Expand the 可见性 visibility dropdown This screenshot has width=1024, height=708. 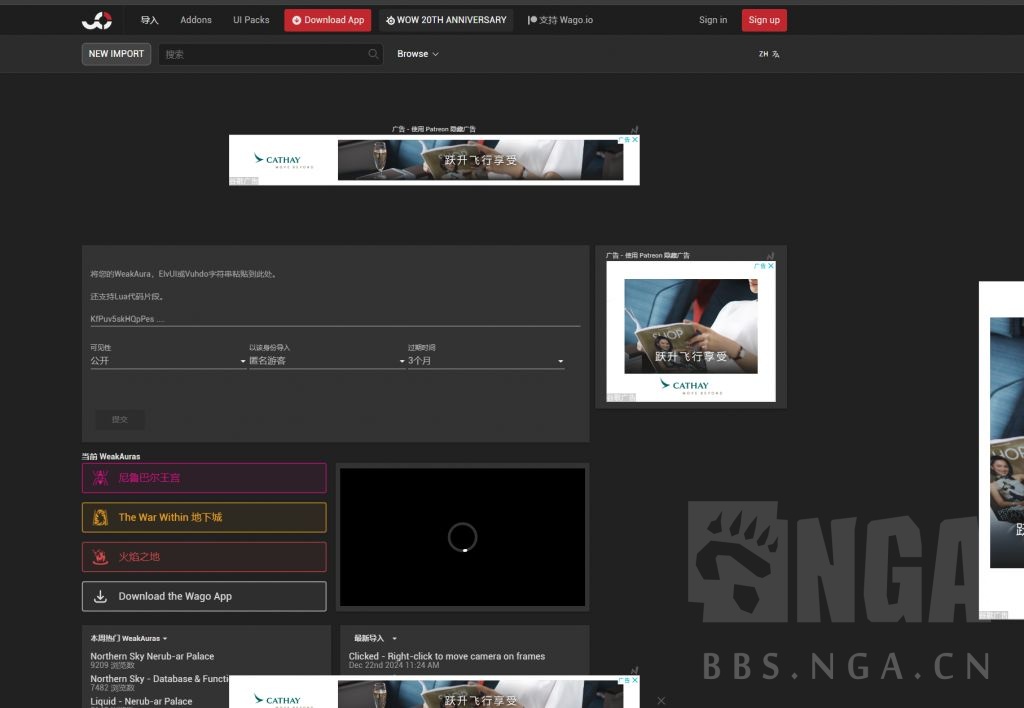click(167, 361)
